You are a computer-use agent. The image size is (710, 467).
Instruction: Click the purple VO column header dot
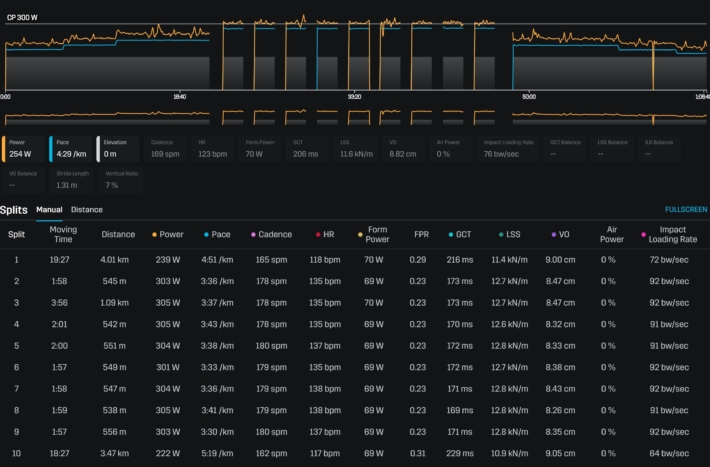coord(553,235)
